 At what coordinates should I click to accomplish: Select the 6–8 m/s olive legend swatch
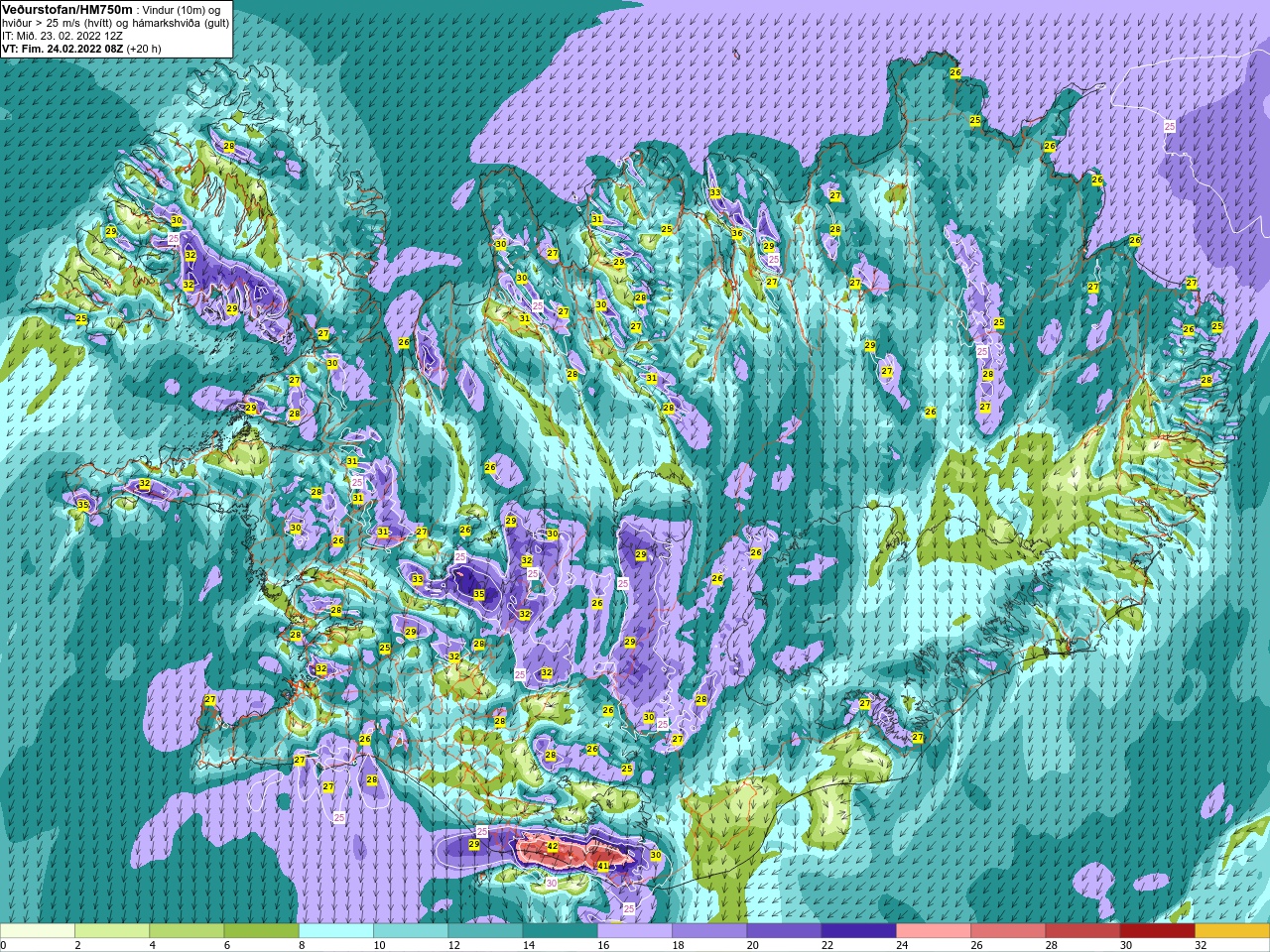point(261,931)
